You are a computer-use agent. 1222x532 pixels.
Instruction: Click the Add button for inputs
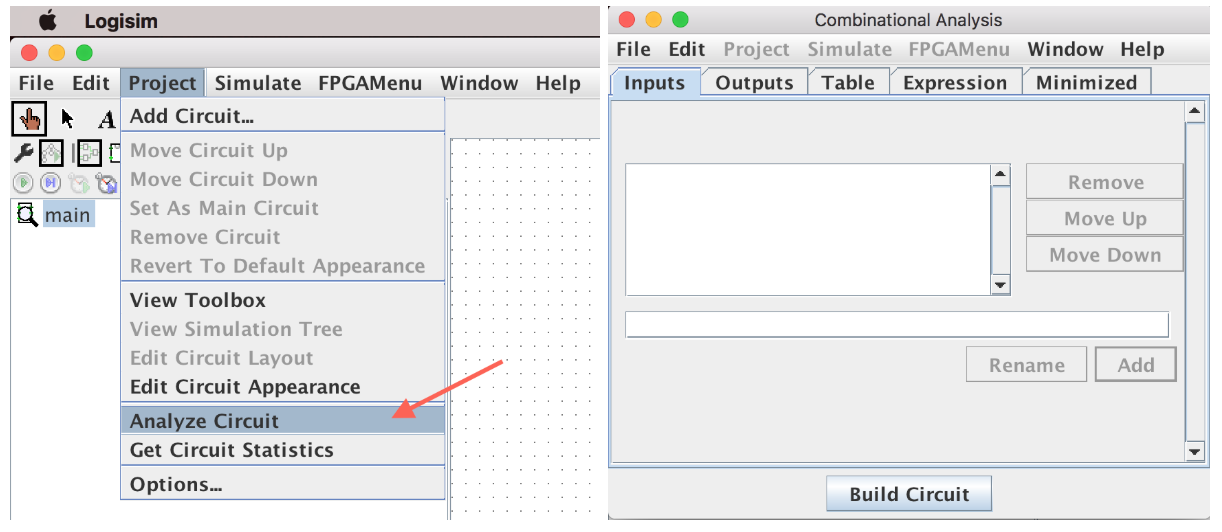(x=1135, y=365)
